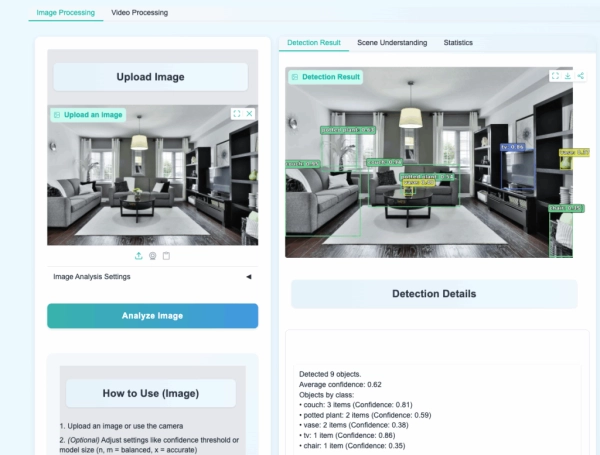Choose the paste-from-clipboard source icon
This screenshot has height=455, width=600.
pos(166,256)
